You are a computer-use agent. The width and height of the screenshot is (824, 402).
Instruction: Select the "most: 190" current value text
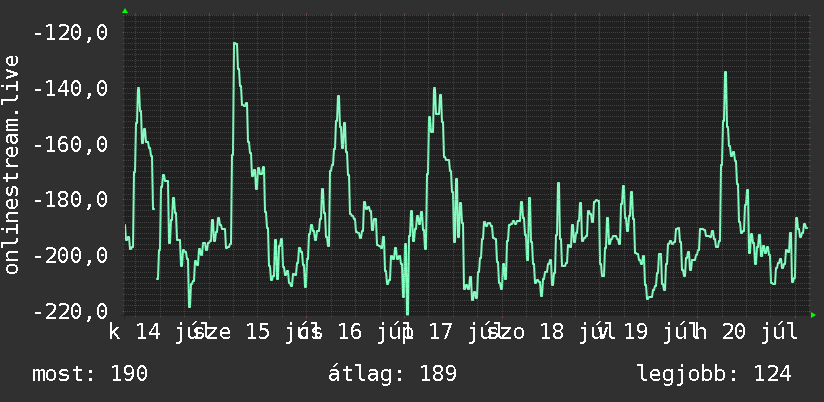point(90,374)
